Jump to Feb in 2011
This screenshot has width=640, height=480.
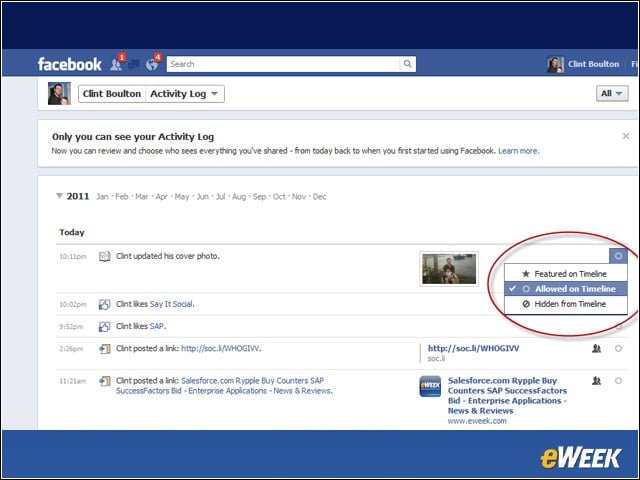122,197
